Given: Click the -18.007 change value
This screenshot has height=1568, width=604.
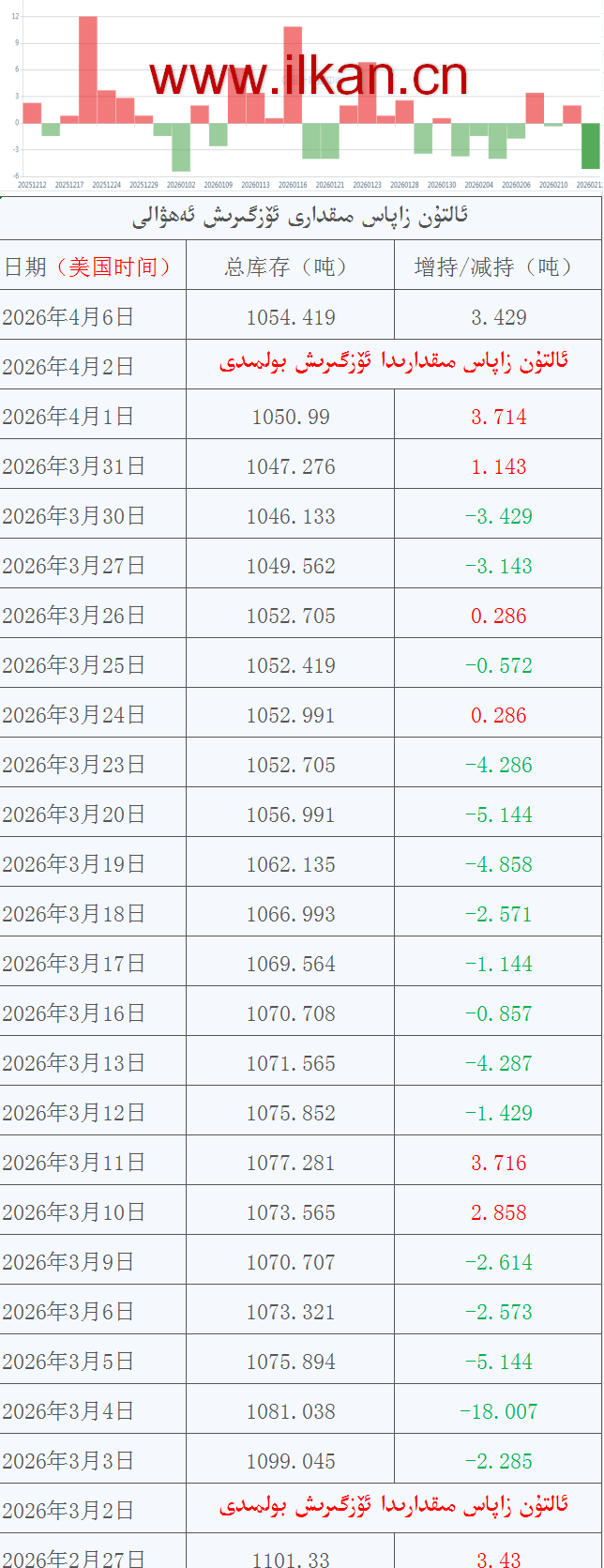Looking at the screenshot, I should (x=498, y=1411).
